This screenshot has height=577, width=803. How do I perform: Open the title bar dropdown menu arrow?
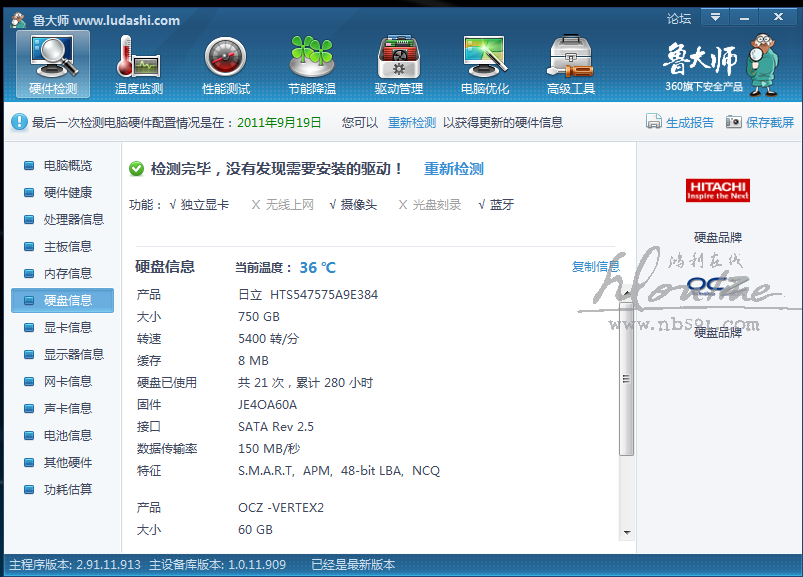714,17
